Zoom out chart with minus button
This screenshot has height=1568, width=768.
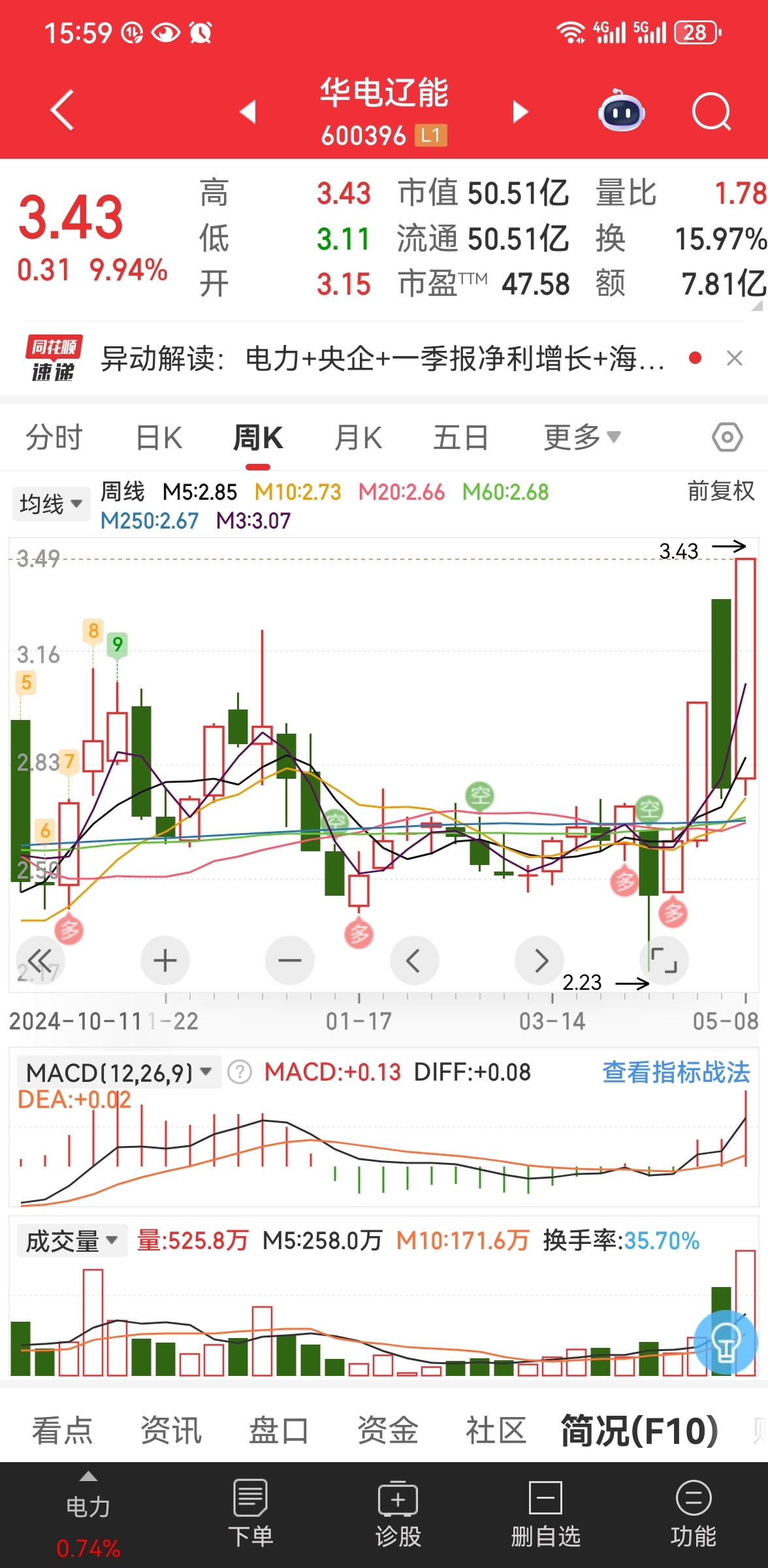tap(290, 960)
